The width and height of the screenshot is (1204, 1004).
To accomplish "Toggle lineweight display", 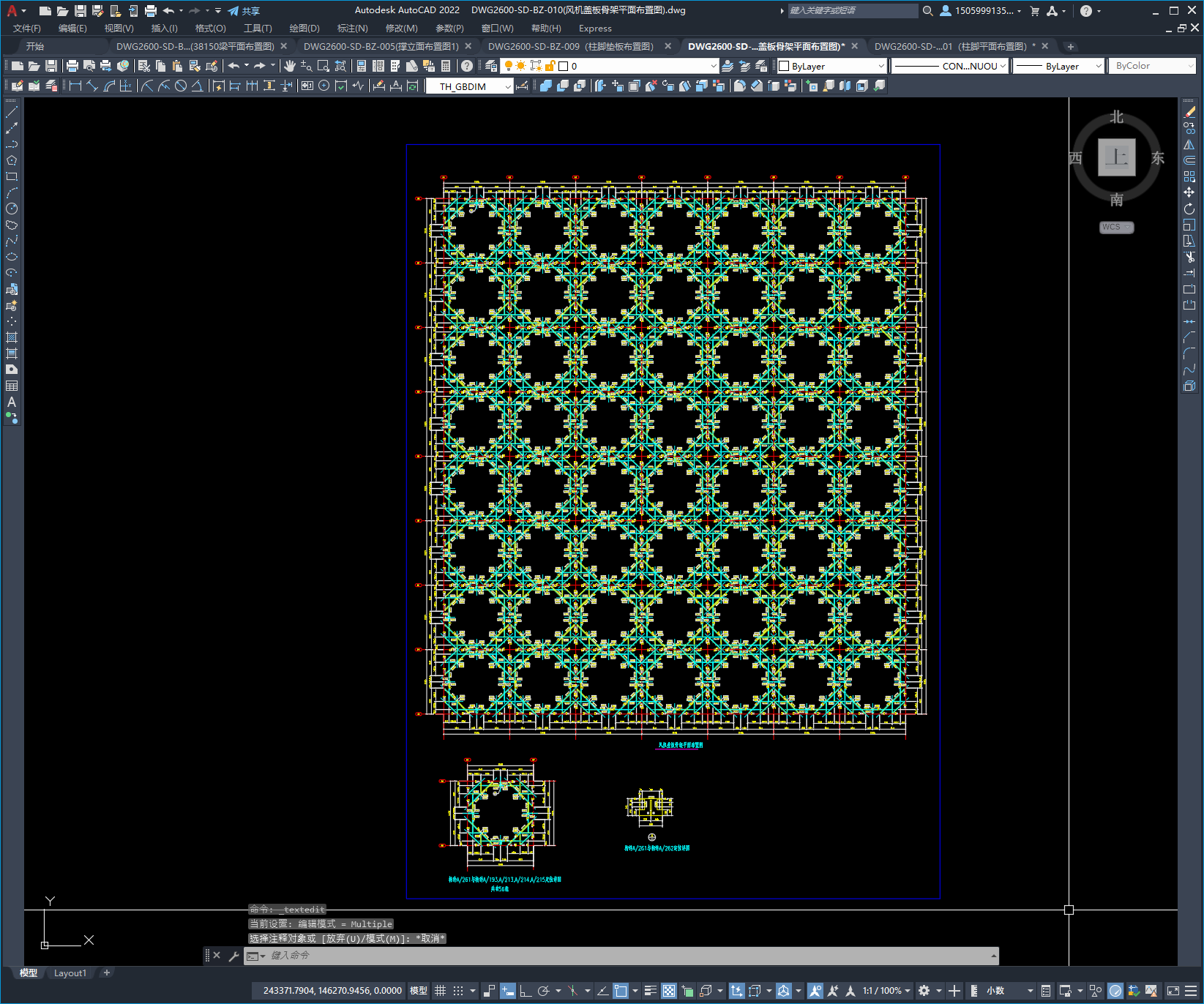I will (650, 991).
